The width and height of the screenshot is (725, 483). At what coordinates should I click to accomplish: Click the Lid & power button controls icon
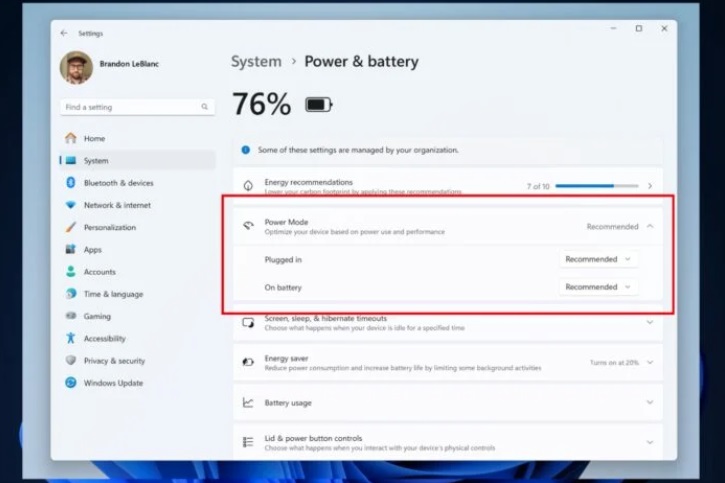pos(248,442)
